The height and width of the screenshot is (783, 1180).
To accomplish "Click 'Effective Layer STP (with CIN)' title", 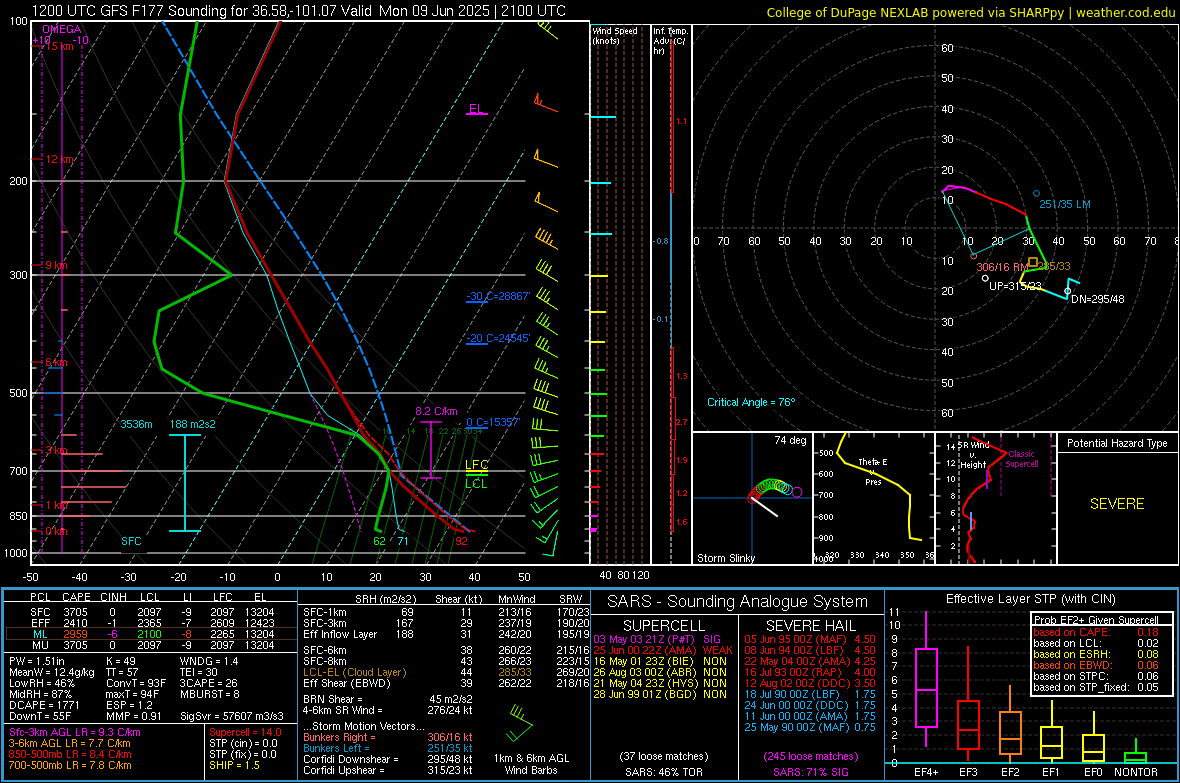I will [1030, 599].
